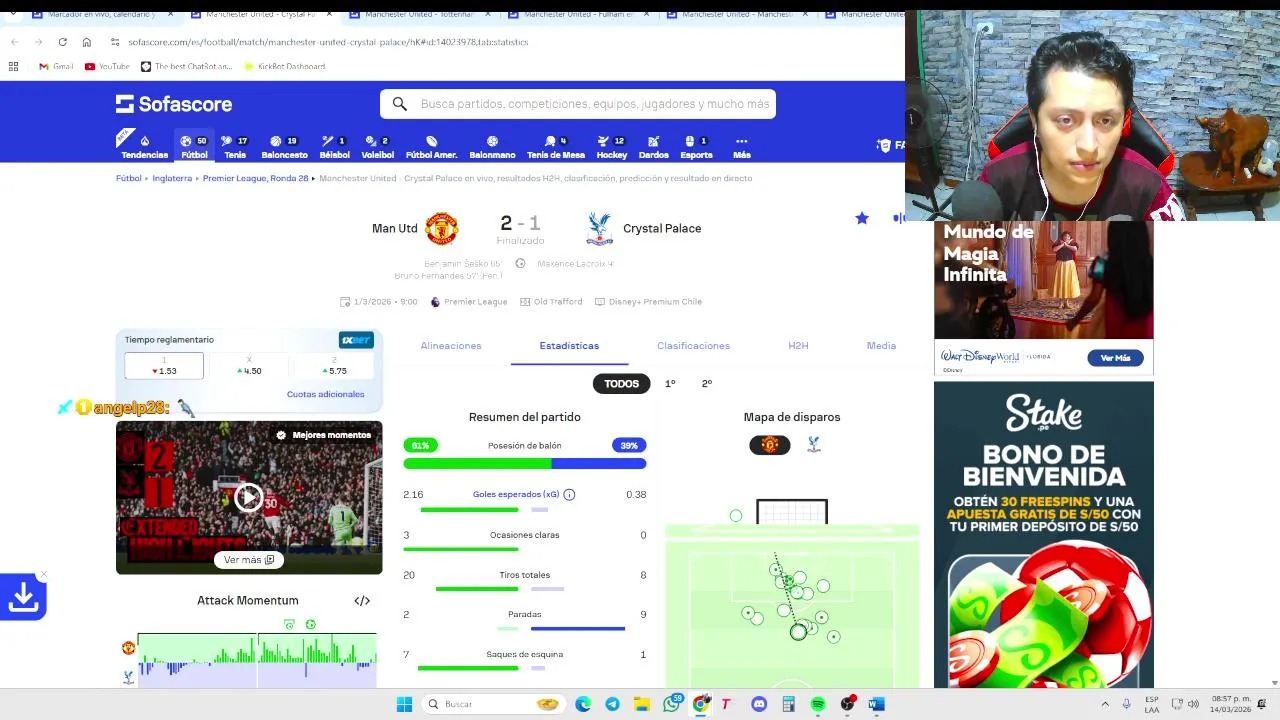Click the Inglaterra breadcrumb link

[x=172, y=178]
